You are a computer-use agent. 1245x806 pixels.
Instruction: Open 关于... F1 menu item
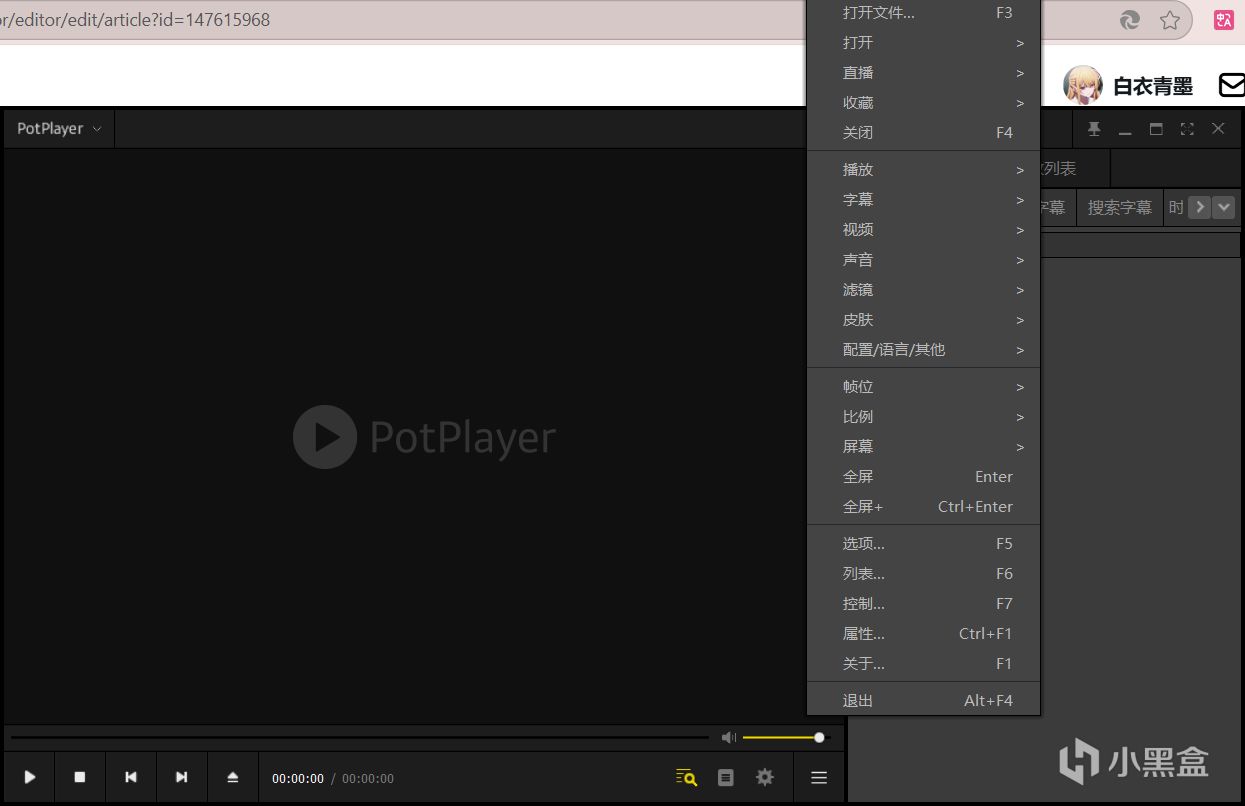(x=924, y=664)
